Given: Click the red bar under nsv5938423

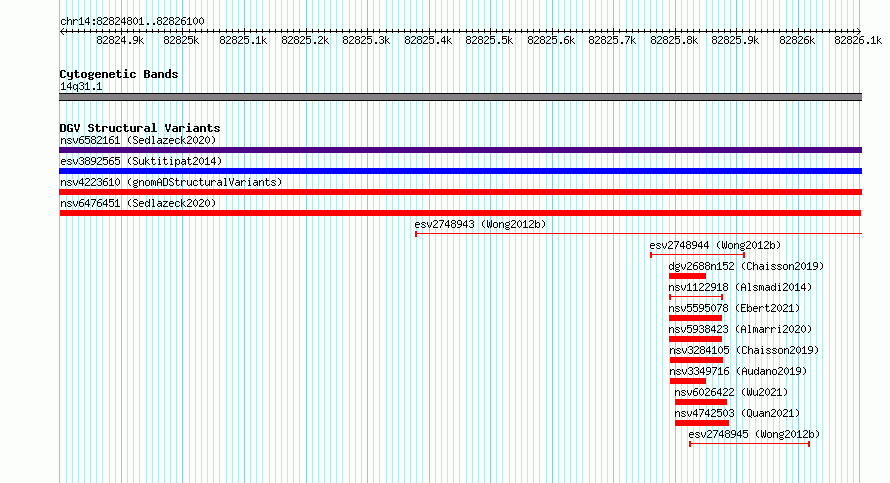Looking at the screenshot, I should pyautogui.click(x=695, y=339).
